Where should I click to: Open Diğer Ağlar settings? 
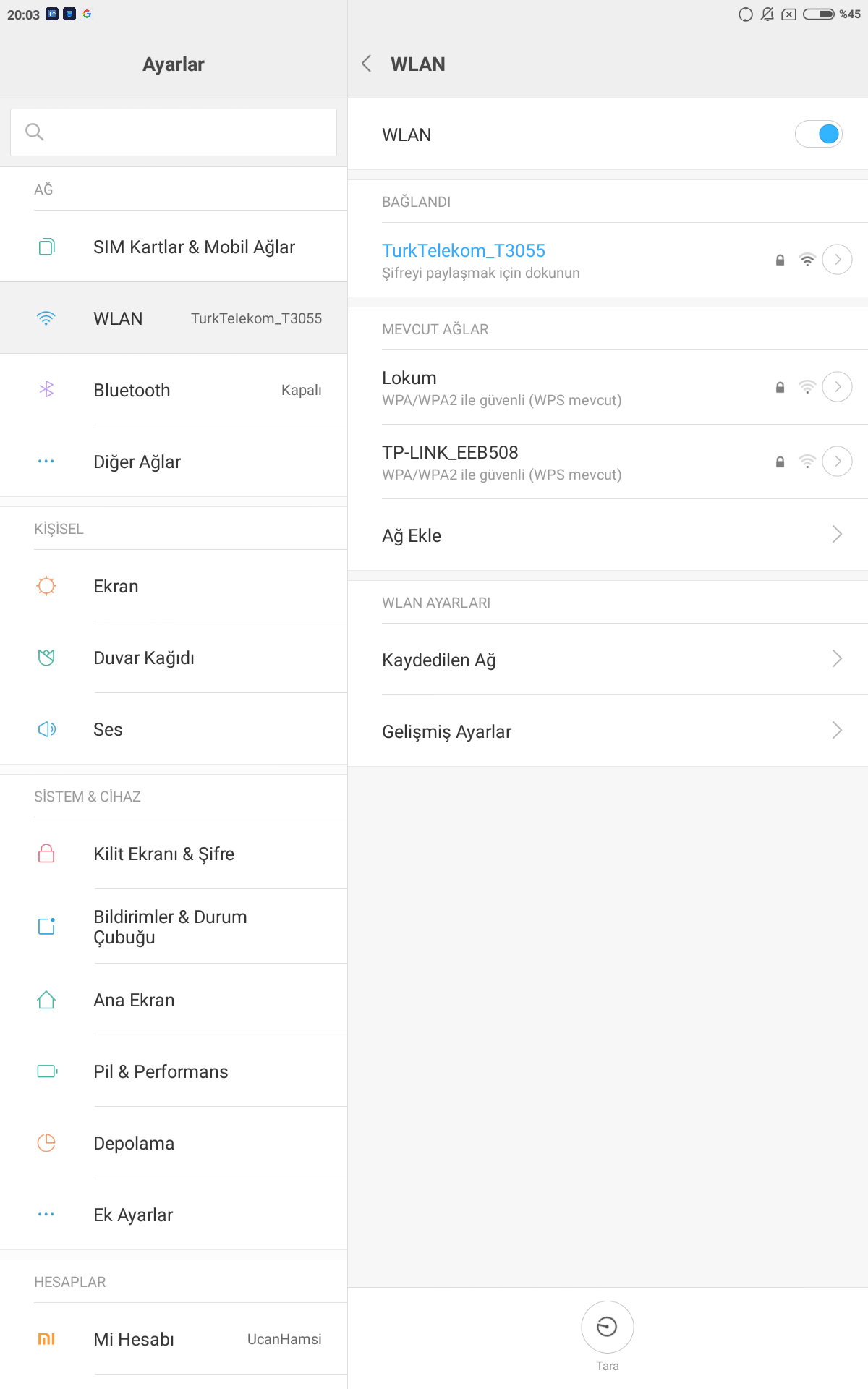[174, 462]
